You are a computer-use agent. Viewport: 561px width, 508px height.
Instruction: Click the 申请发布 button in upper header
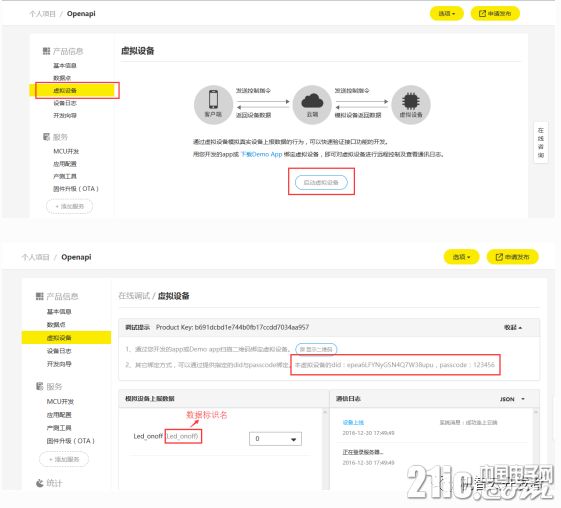pos(495,14)
